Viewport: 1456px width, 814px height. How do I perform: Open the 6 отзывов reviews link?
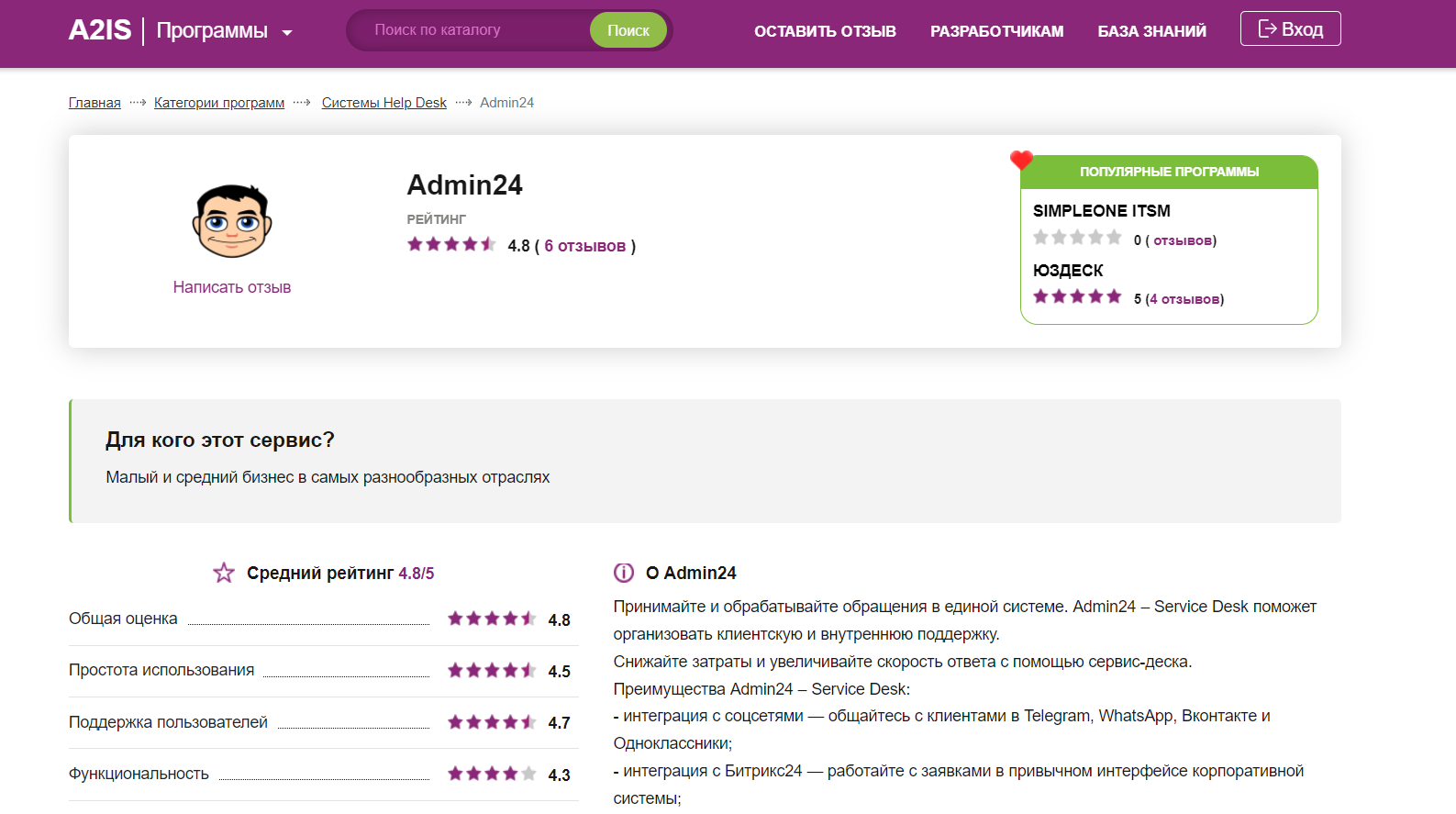tap(585, 246)
